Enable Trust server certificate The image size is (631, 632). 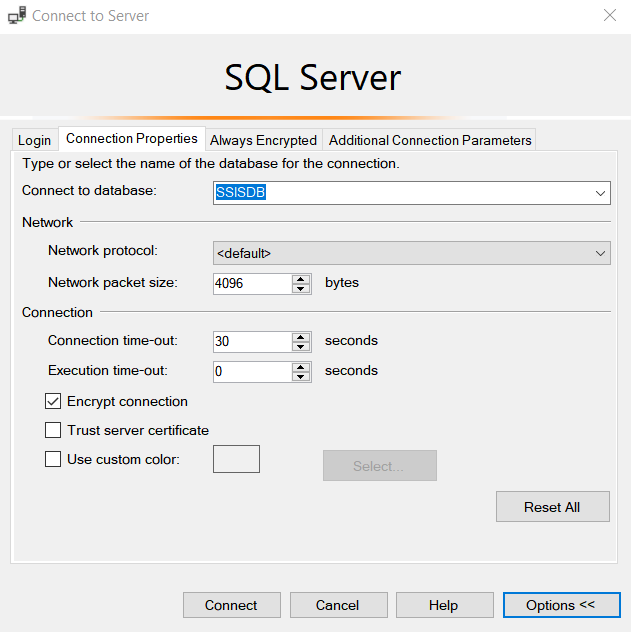pyautogui.click(x=53, y=431)
